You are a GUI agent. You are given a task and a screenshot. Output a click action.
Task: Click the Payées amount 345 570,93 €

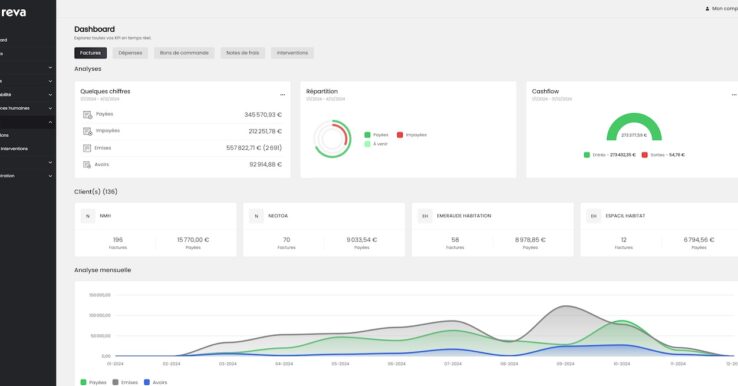point(263,115)
